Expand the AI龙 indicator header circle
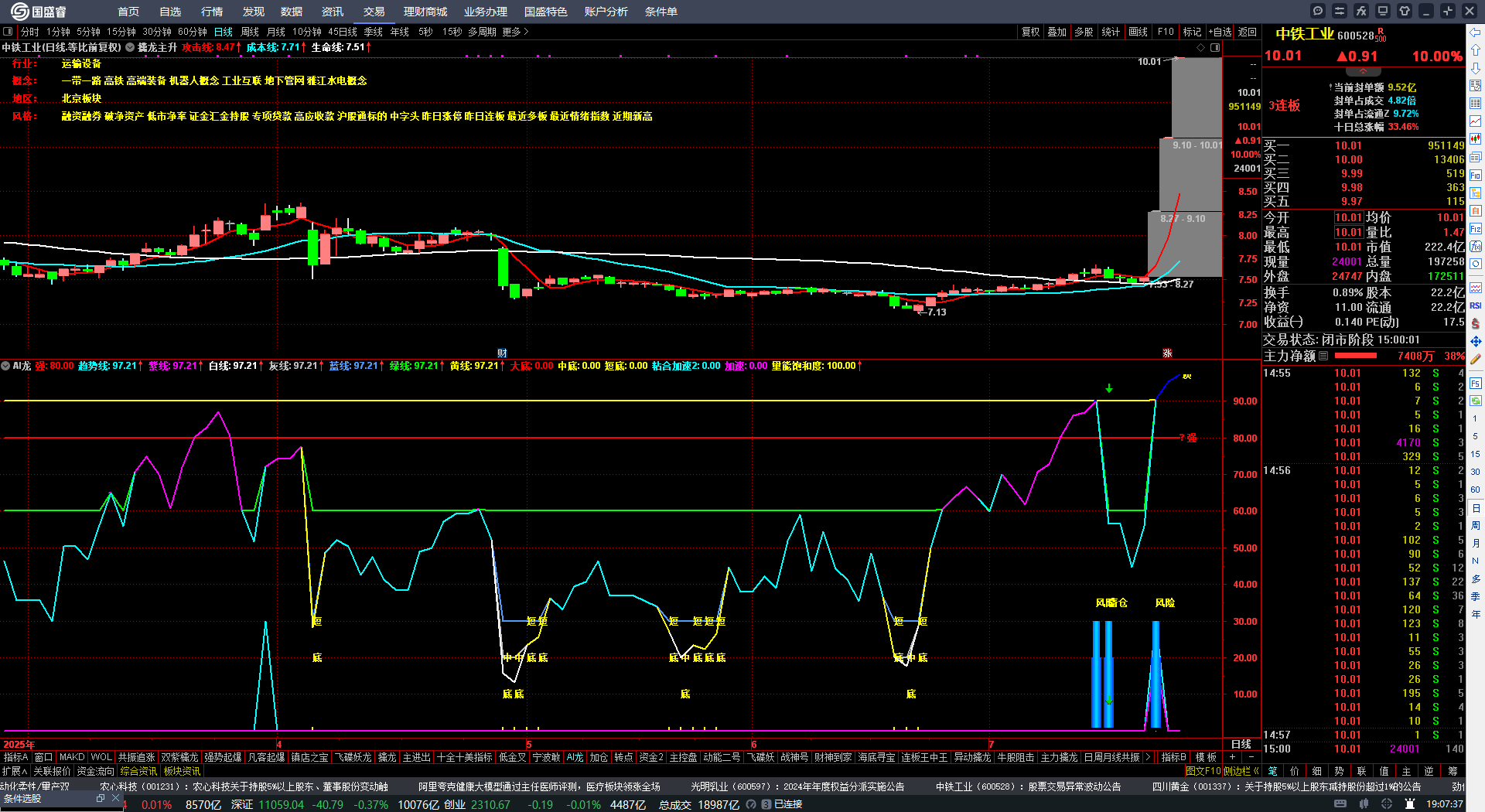 5,366
